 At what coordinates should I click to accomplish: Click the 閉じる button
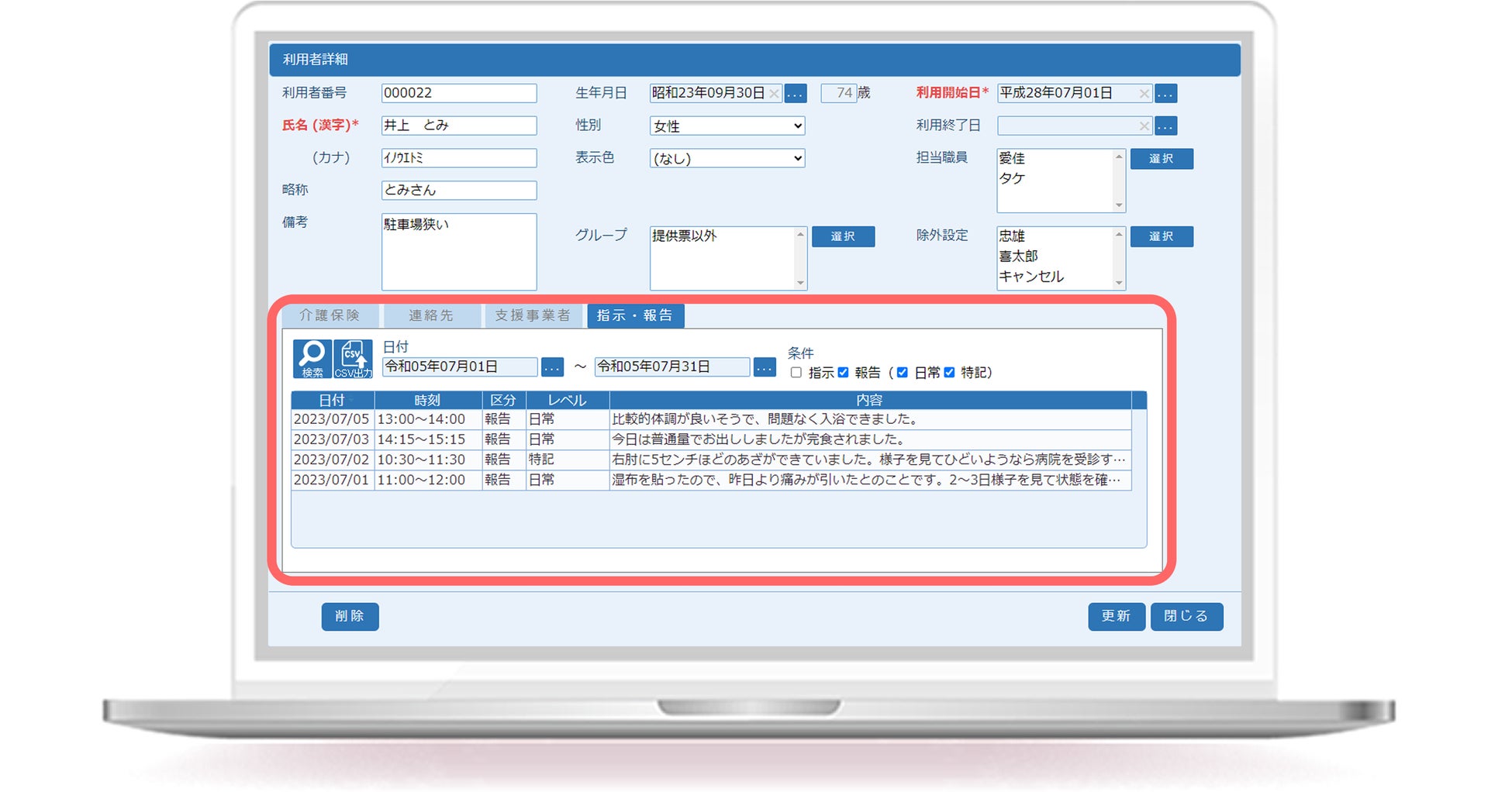[x=1186, y=616]
